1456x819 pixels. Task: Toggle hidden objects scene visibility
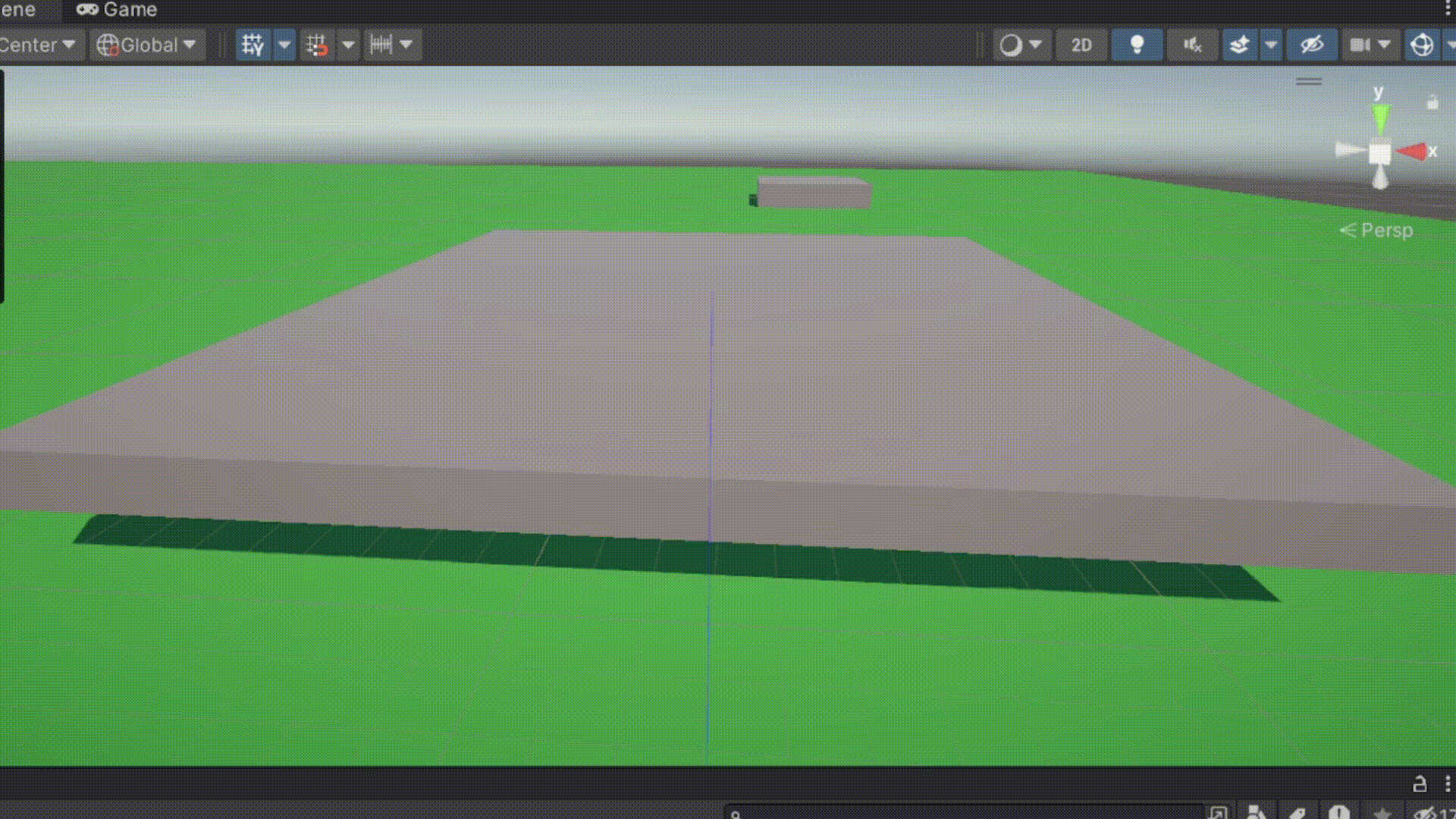[1312, 45]
